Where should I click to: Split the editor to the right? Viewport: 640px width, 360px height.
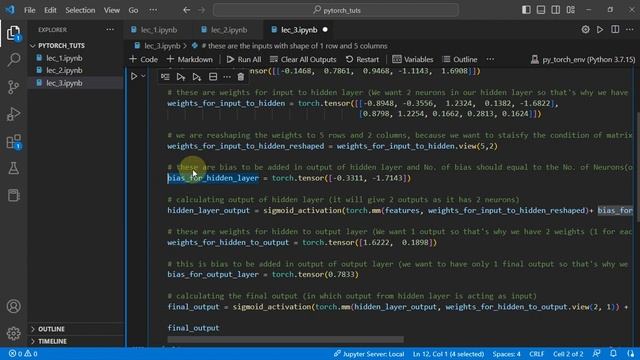pos(615,29)
